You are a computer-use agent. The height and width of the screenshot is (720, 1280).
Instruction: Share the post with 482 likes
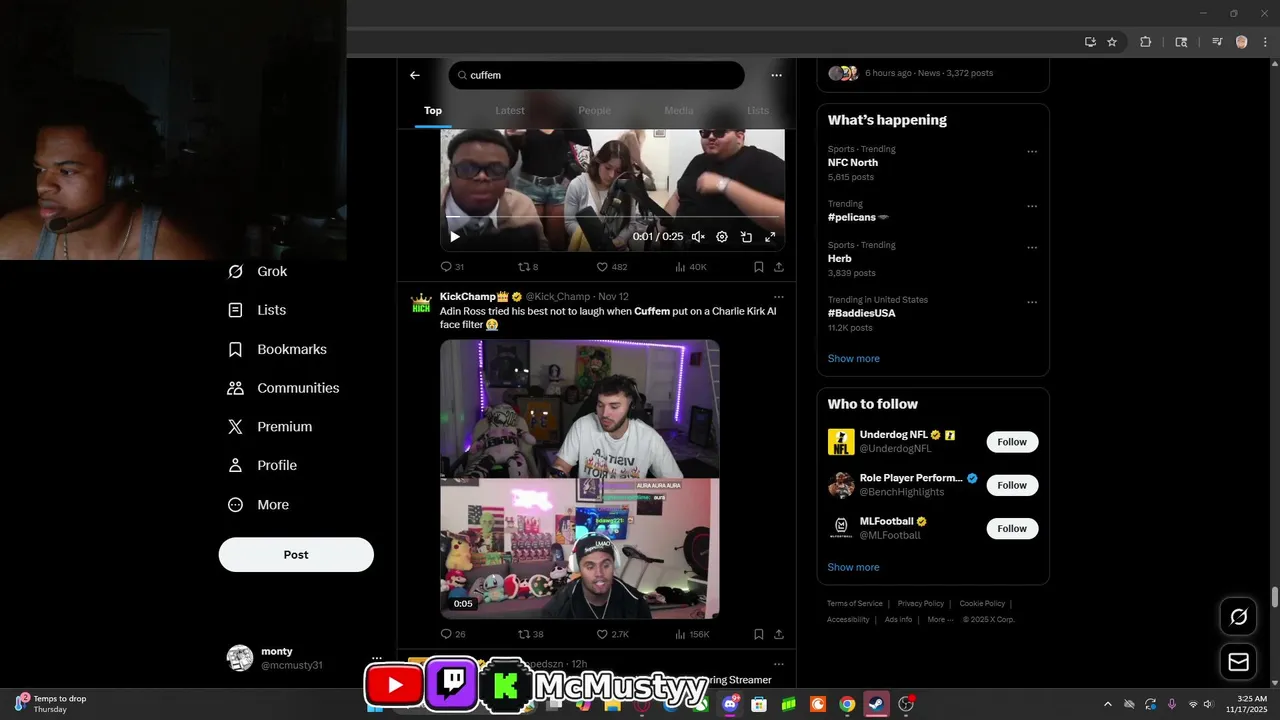point(779,267)
